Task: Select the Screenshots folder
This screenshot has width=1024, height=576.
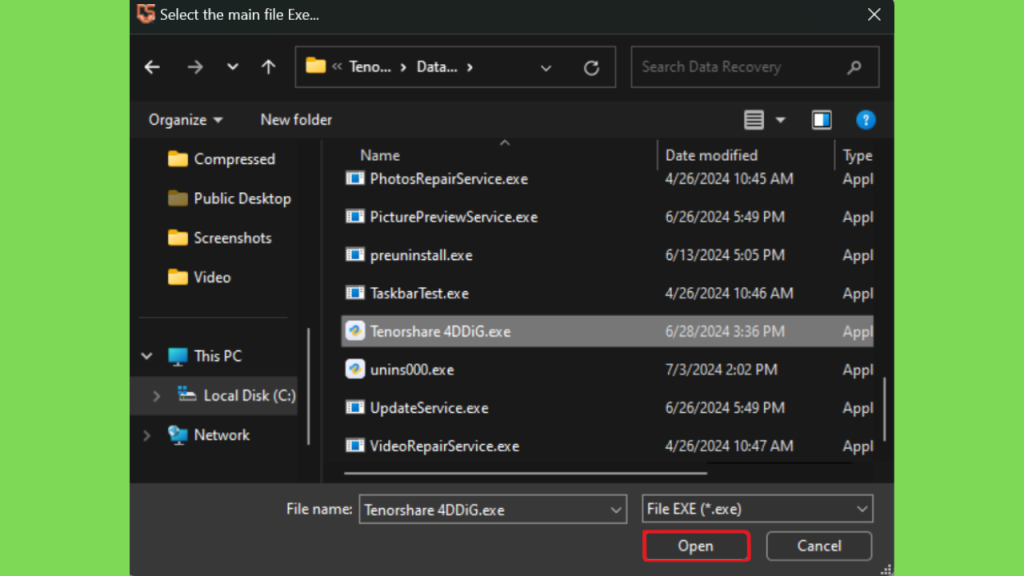Action: [219, 238]
